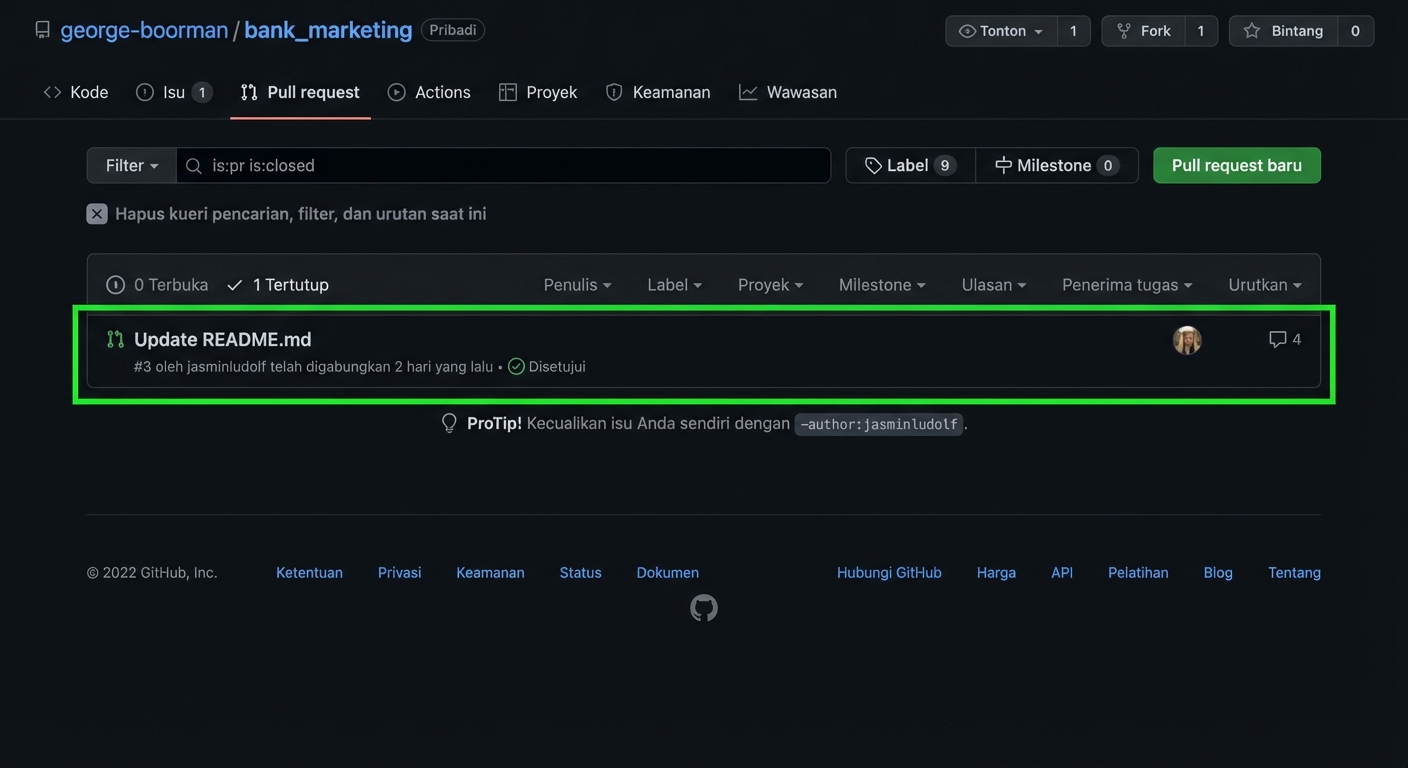The width and height of the screenshot is (1408, 768).
Task: Open the Filter dropdown
Action: pos(132,166)
